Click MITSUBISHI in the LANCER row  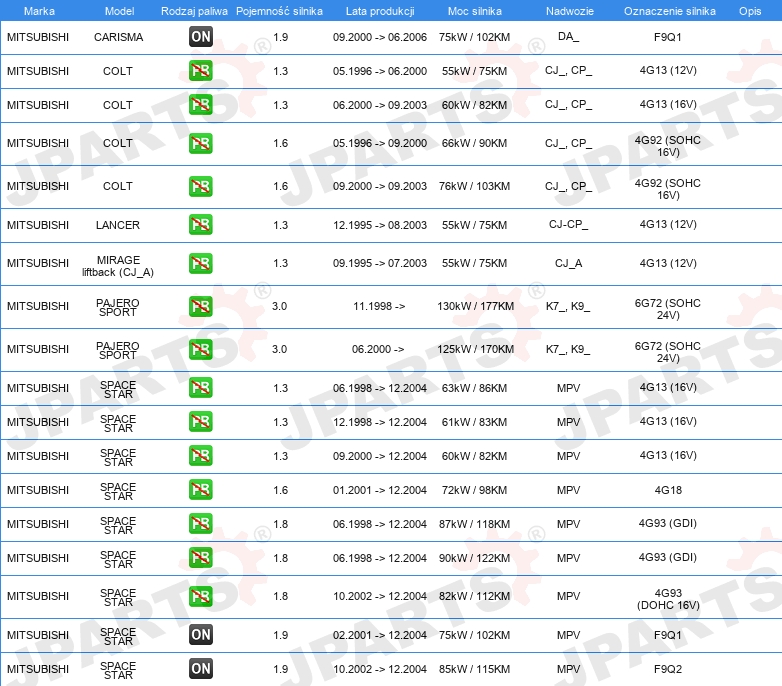click(x=38, y=225)
